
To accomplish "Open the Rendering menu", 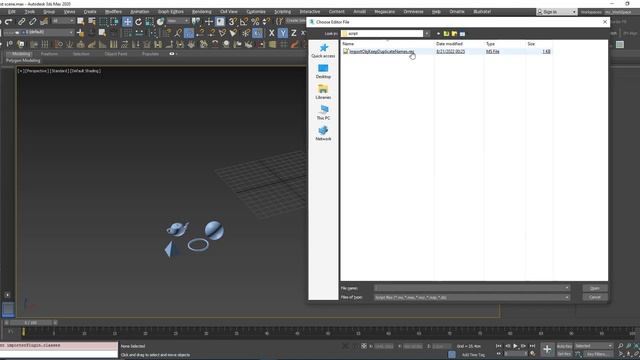I will (x=202, y=12).
